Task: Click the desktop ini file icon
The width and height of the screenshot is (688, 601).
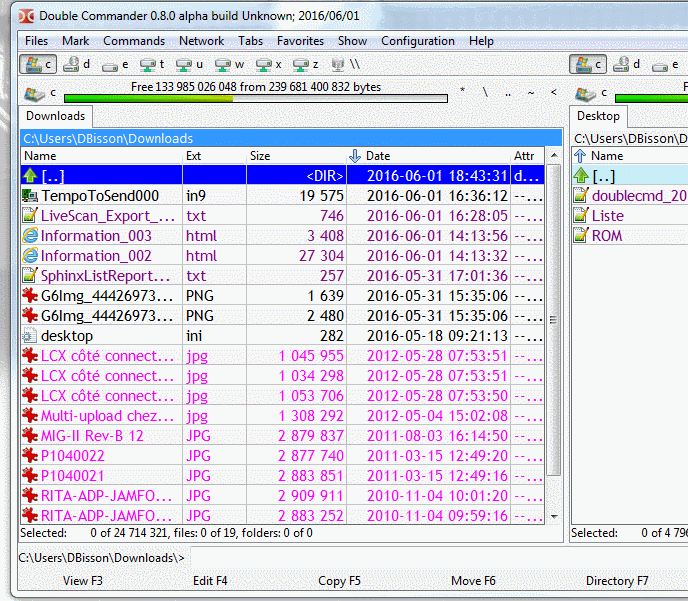Action: click(30, 336)
